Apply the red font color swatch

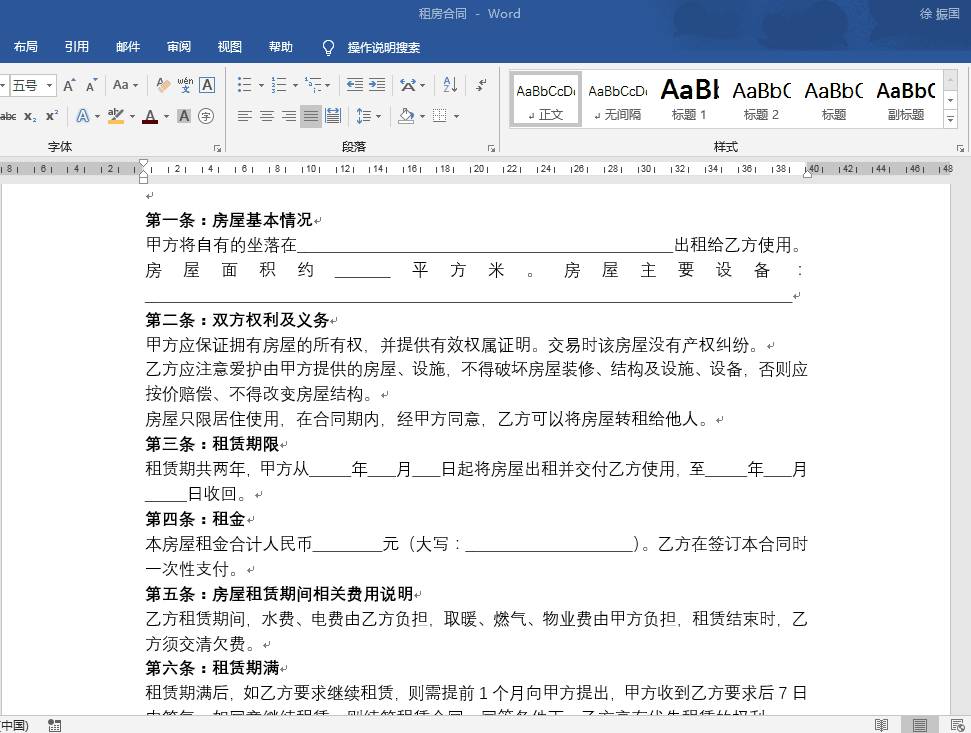point(150,116)
